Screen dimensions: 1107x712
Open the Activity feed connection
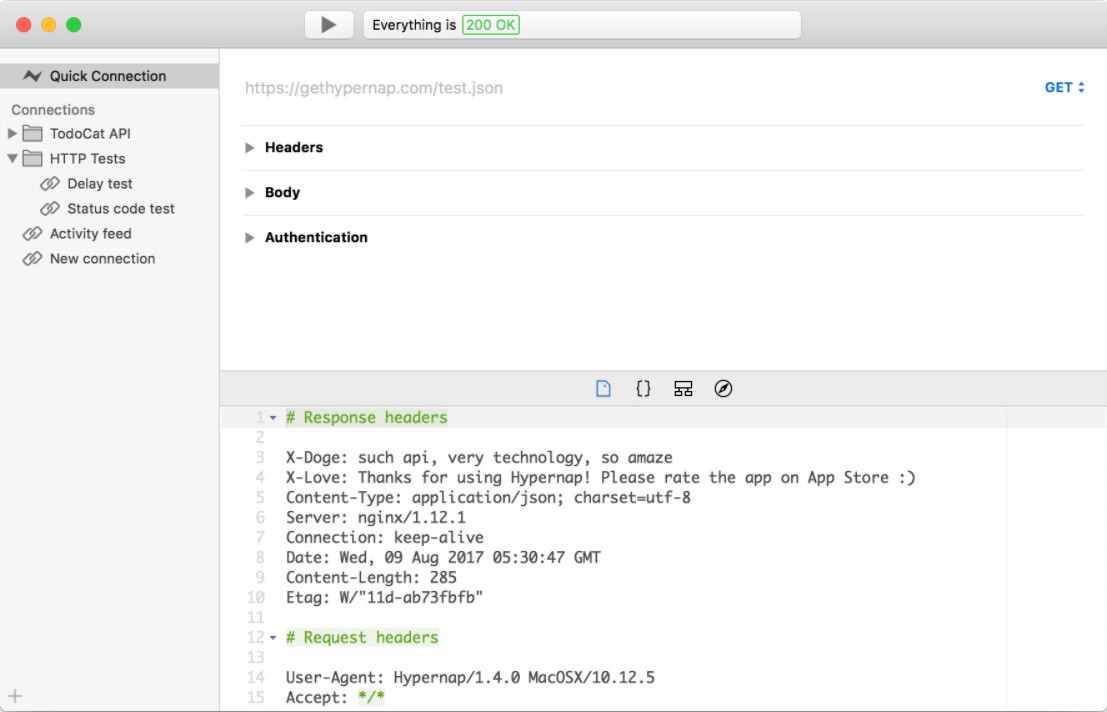point(90,234)
